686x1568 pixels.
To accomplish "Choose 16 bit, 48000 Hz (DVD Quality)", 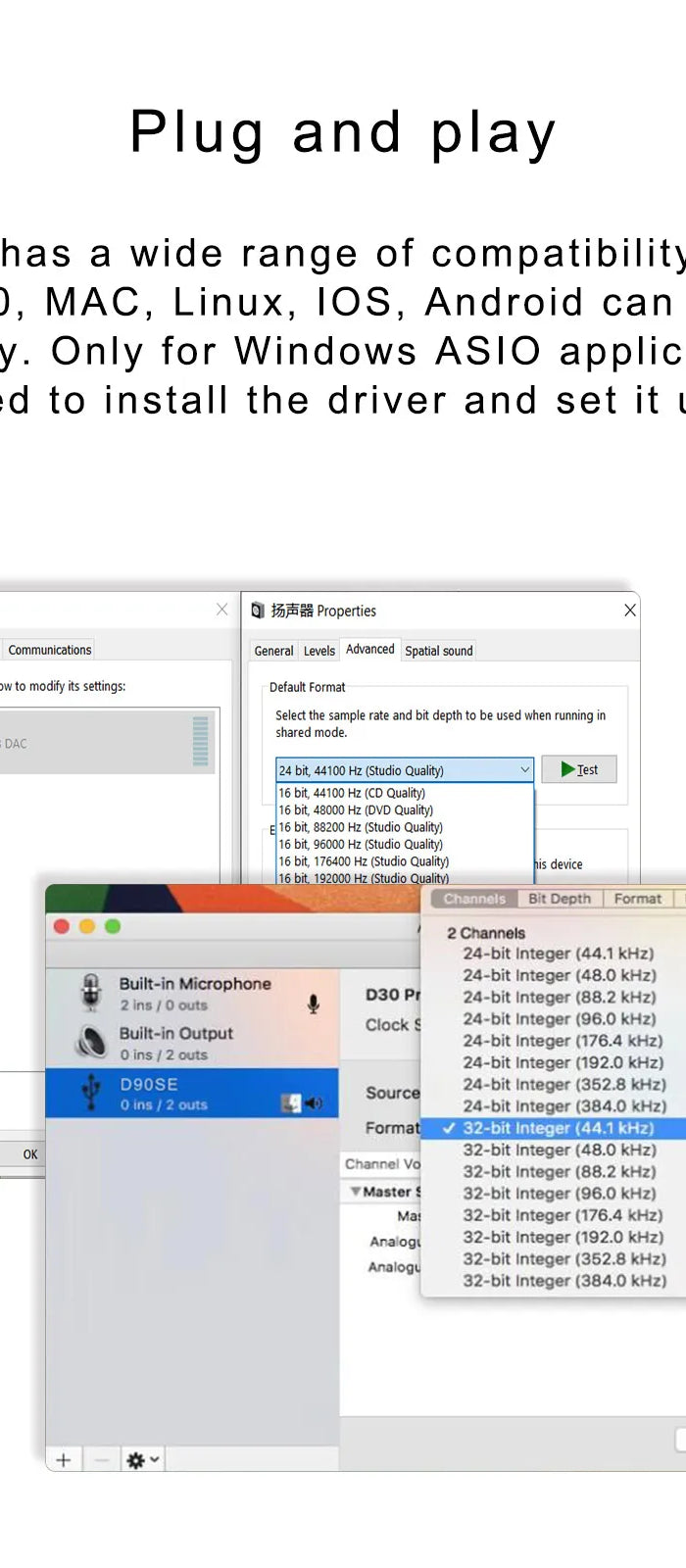I will click(x=356, y=810).
